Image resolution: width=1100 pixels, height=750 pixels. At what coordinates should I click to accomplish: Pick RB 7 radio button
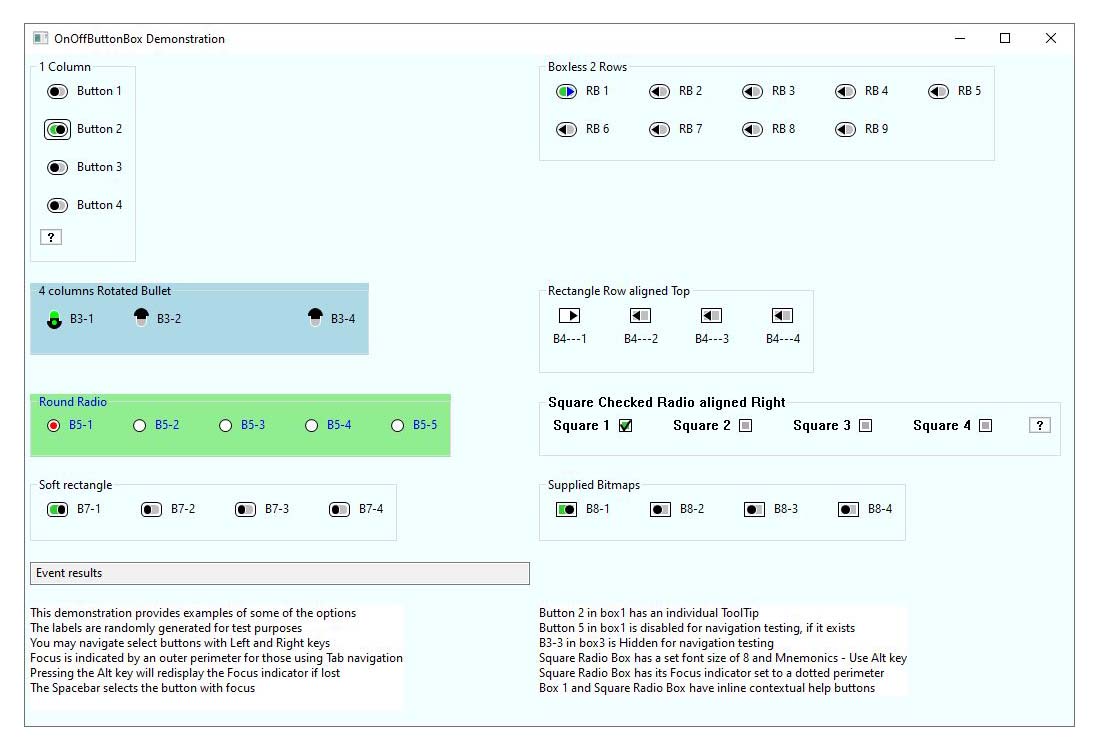click(659, 129)
